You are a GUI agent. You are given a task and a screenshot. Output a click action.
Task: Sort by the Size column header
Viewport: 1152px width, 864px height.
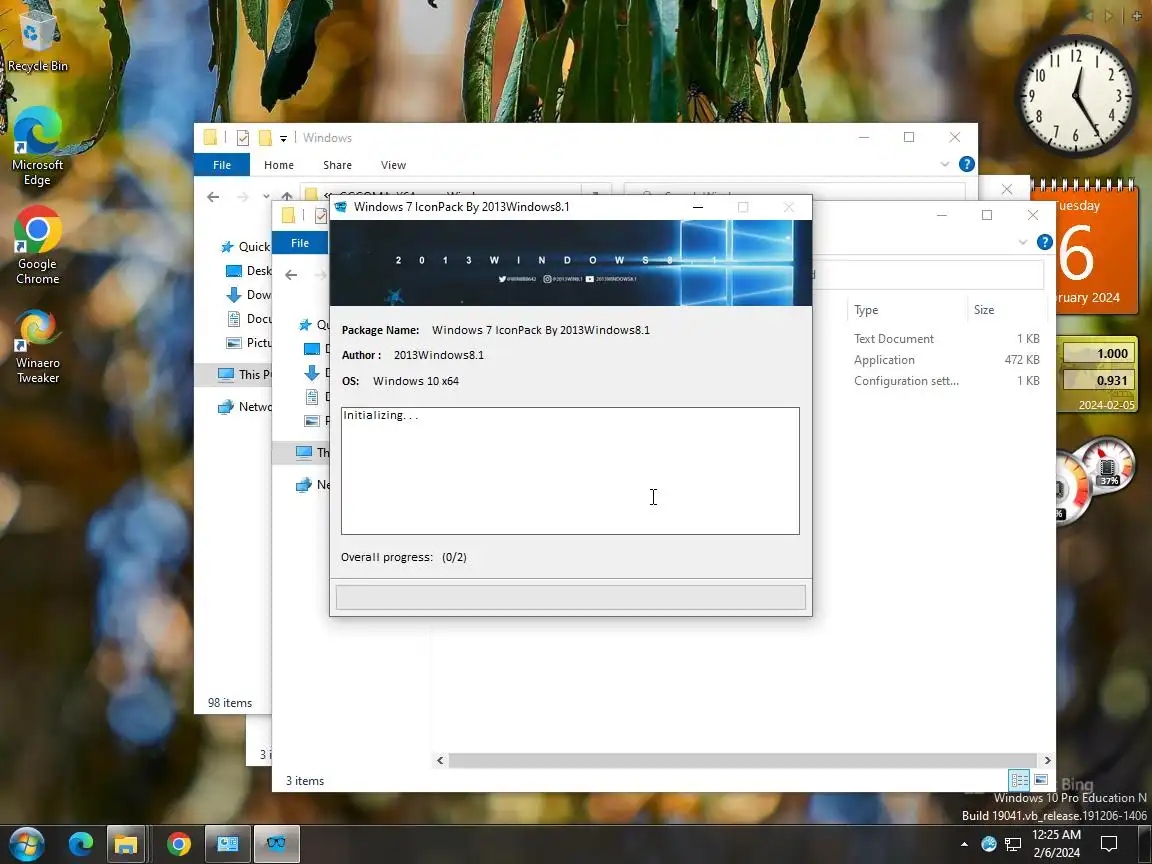(x=1007, y=309)
